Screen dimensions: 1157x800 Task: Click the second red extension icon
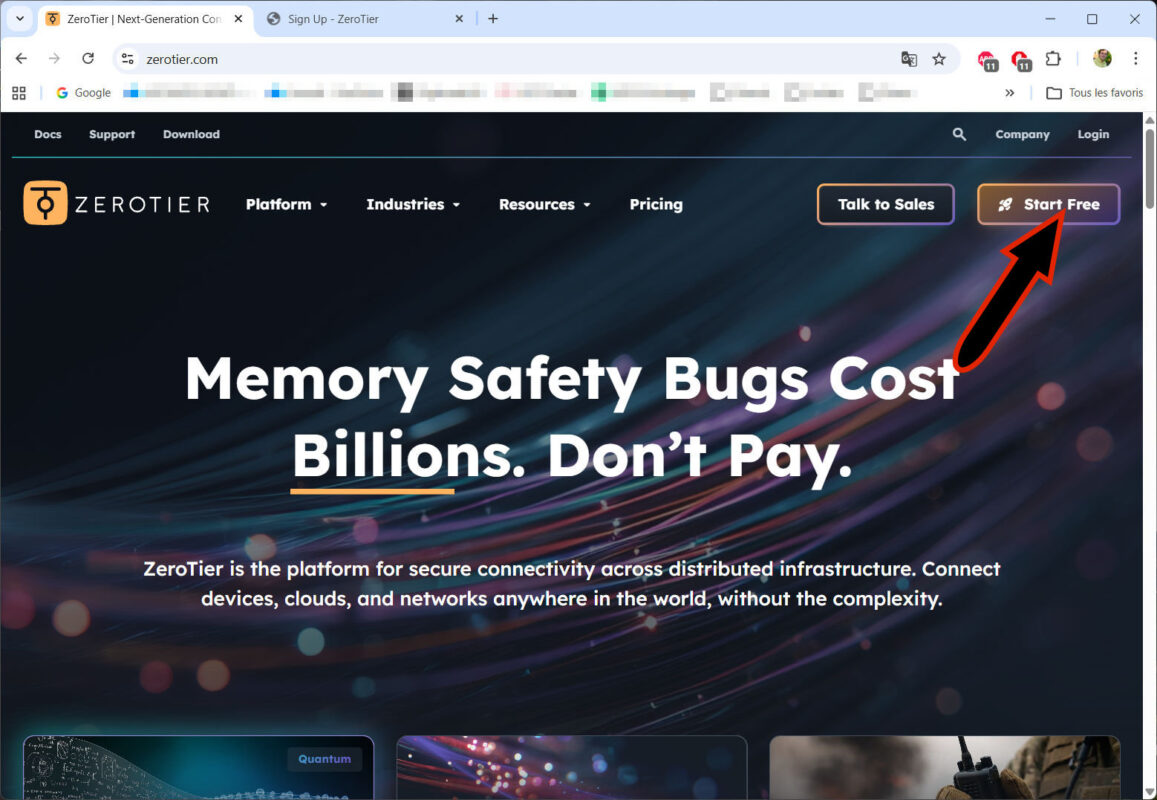[x=1020, y=60]
